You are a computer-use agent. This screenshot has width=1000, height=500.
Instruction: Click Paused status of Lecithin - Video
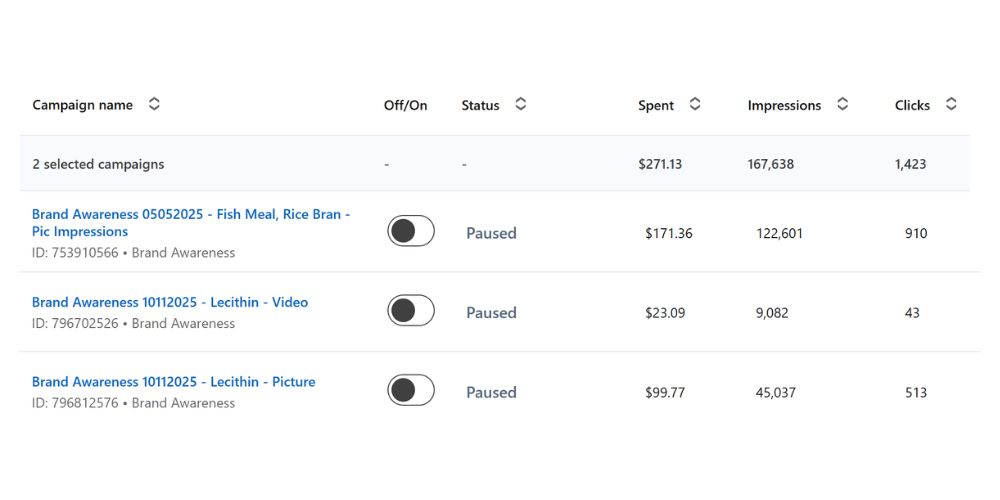point(491,312)
